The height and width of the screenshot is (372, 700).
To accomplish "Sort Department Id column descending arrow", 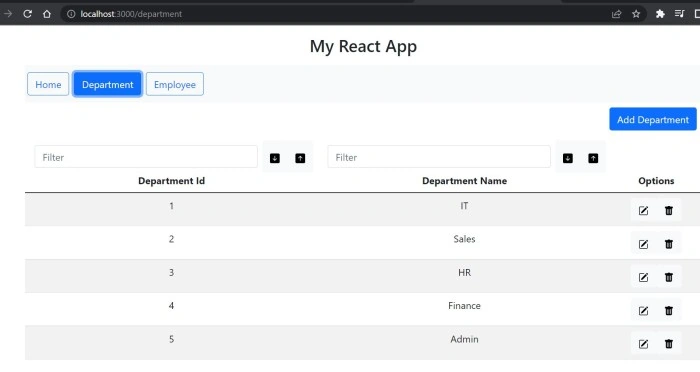I will 275,158.
